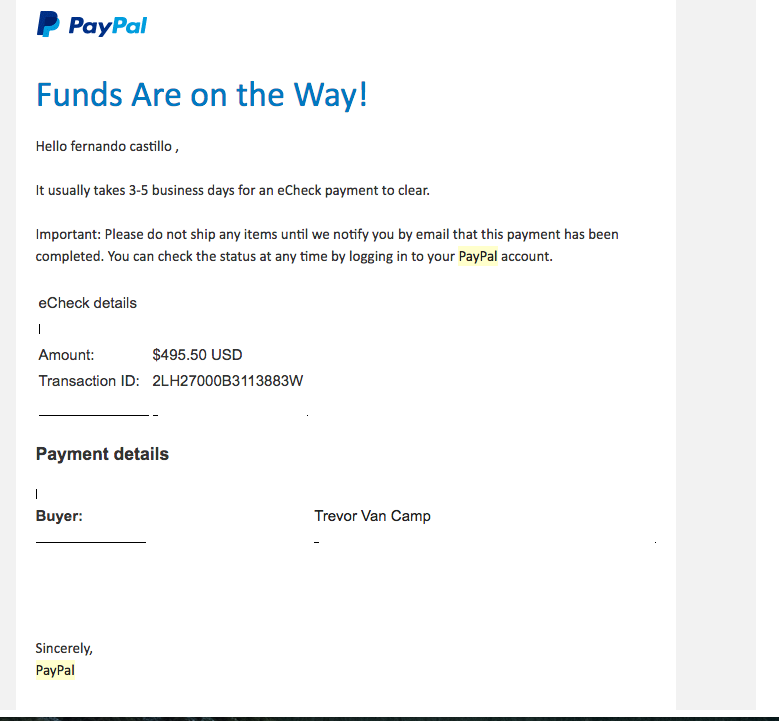Click the $495.50 USD amount
The width and height of the screenshot is (779, 721).
pyautogui.click(x=197, y=355)
